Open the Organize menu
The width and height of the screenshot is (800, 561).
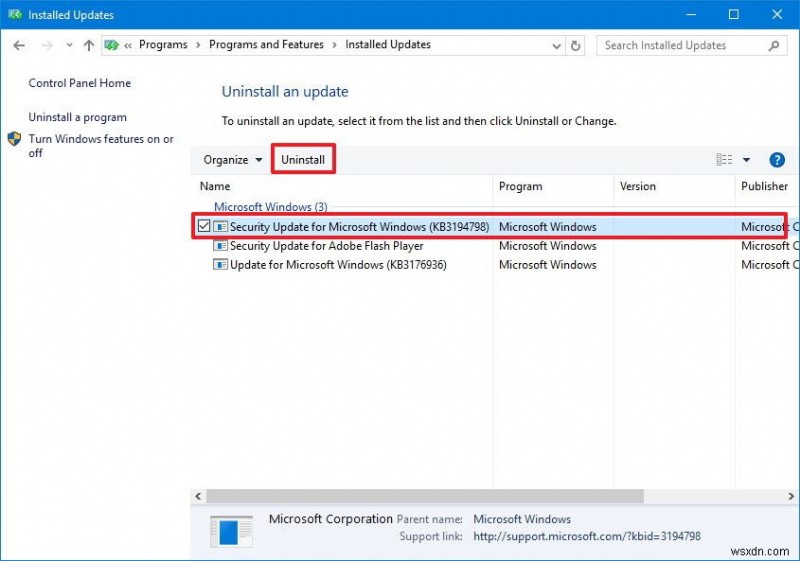click(233, 160)
